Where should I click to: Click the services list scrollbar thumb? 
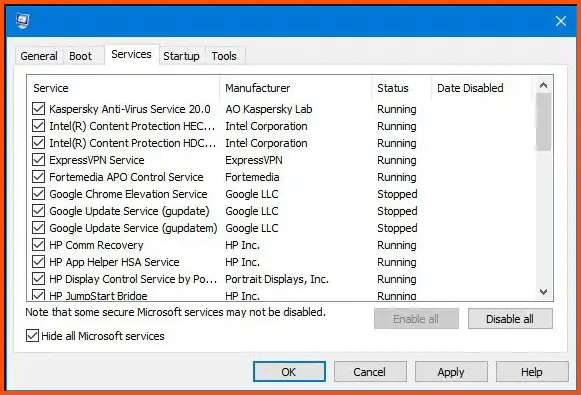pyautogui.click(x=543, y=122)
